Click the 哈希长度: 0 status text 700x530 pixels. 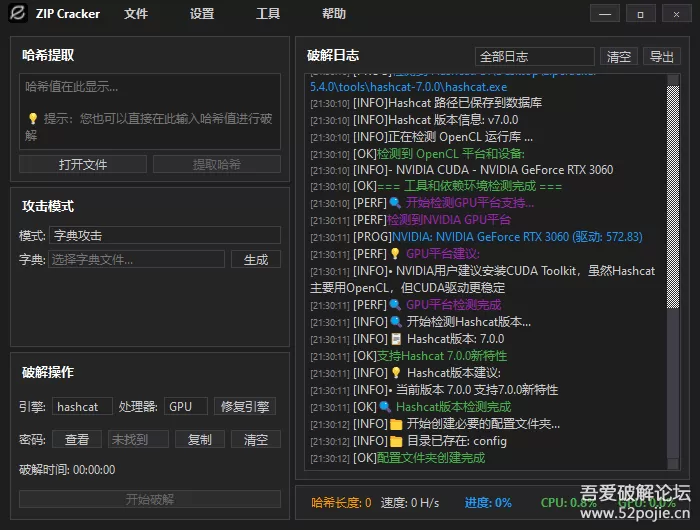pyautogui.click(x=342, y=503)
